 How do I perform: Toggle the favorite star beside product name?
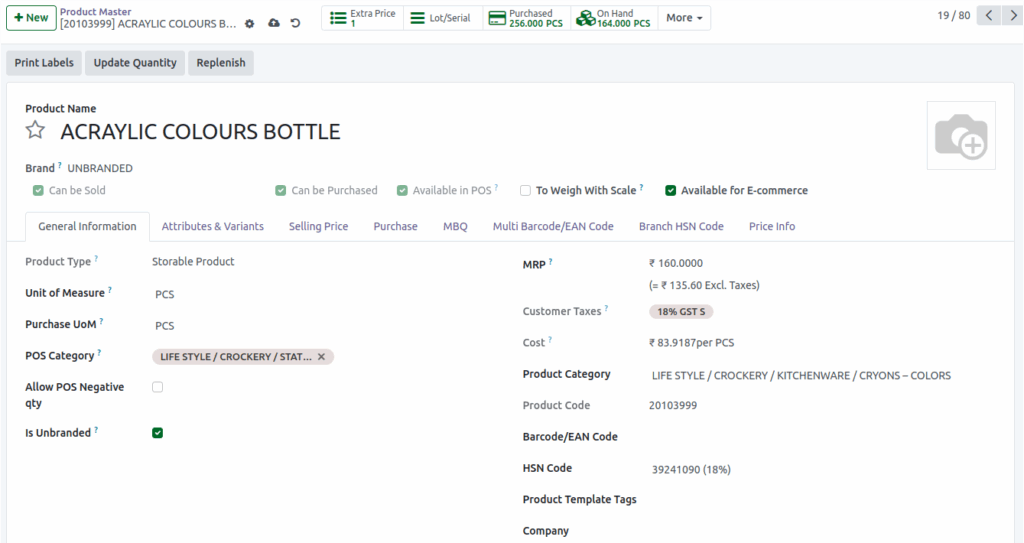35,130
